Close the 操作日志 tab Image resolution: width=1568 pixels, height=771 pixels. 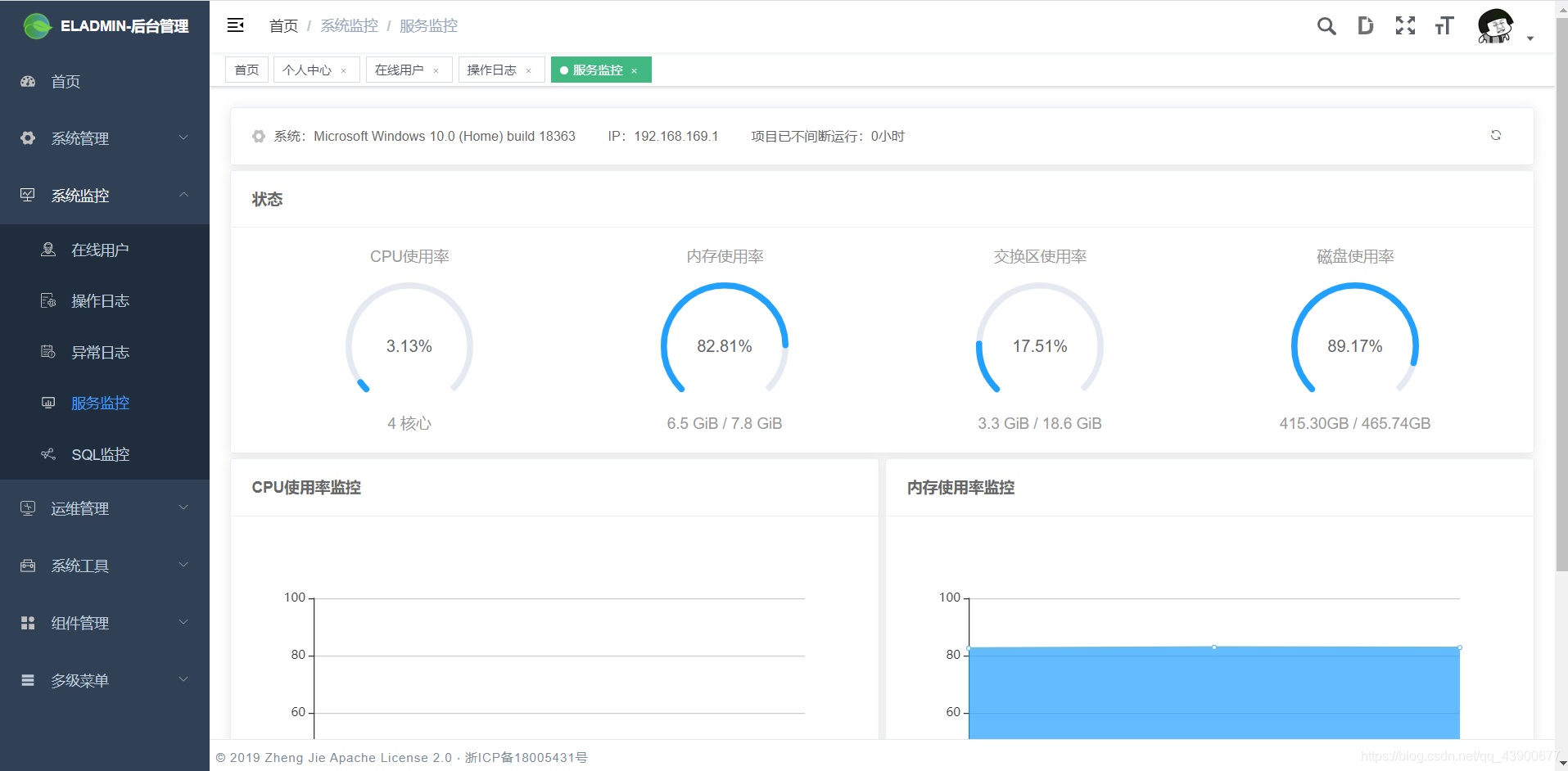tap(528, 70)
